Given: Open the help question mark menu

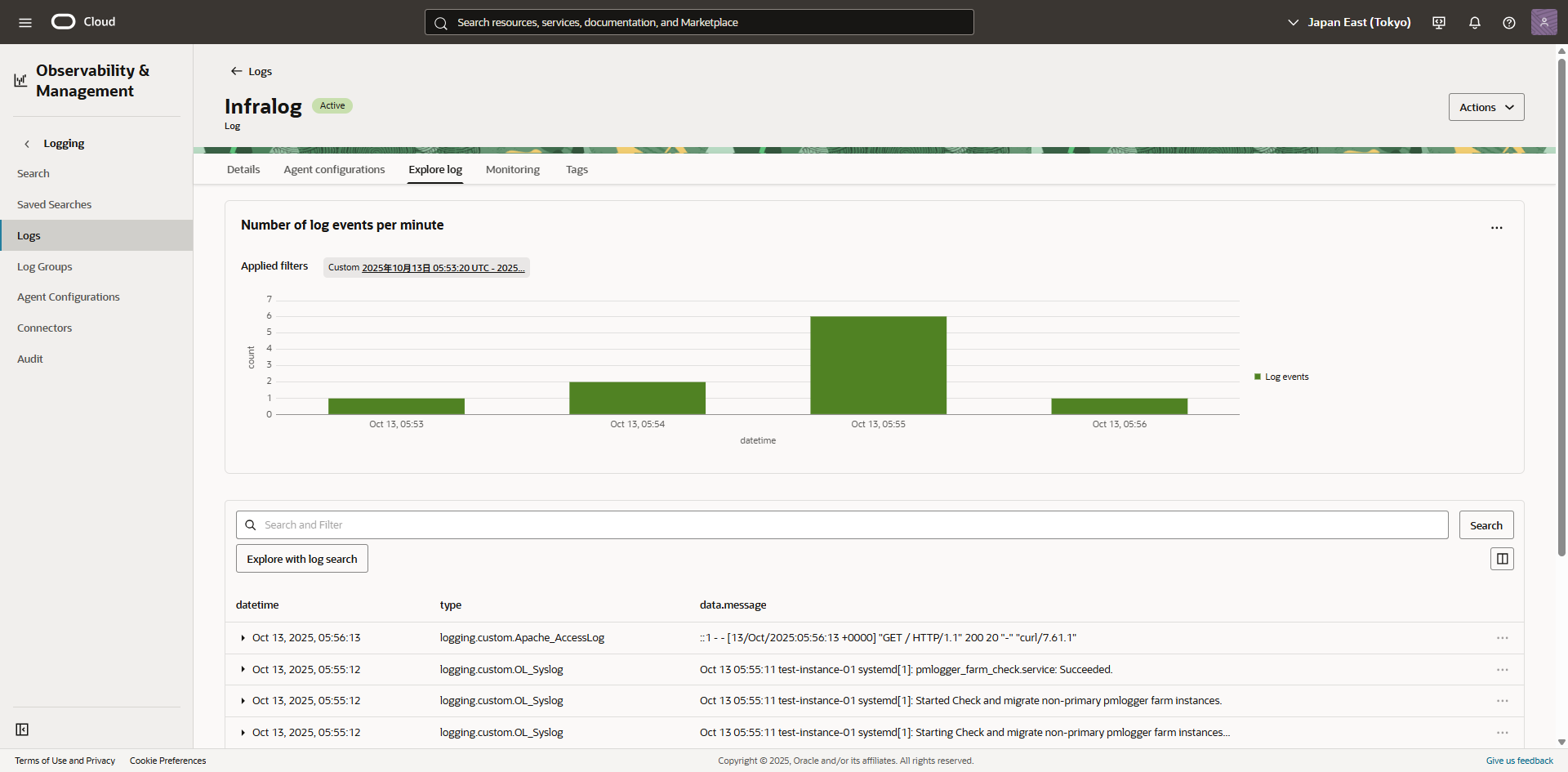Looking at the screenshot, I should click(1508, 23).
